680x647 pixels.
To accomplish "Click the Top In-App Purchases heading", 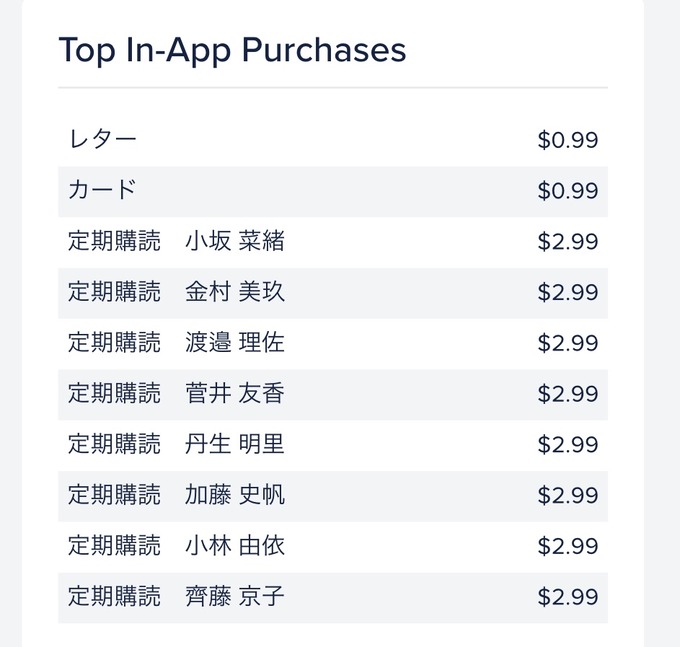I will coord(232,52).
